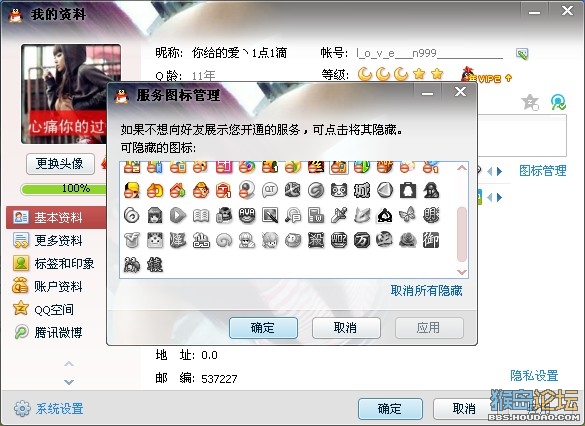Click the icon list scroll-down arrow
The width and height of the screenshot is (585, 426).
pyautogui.click(x=462, y=272)
